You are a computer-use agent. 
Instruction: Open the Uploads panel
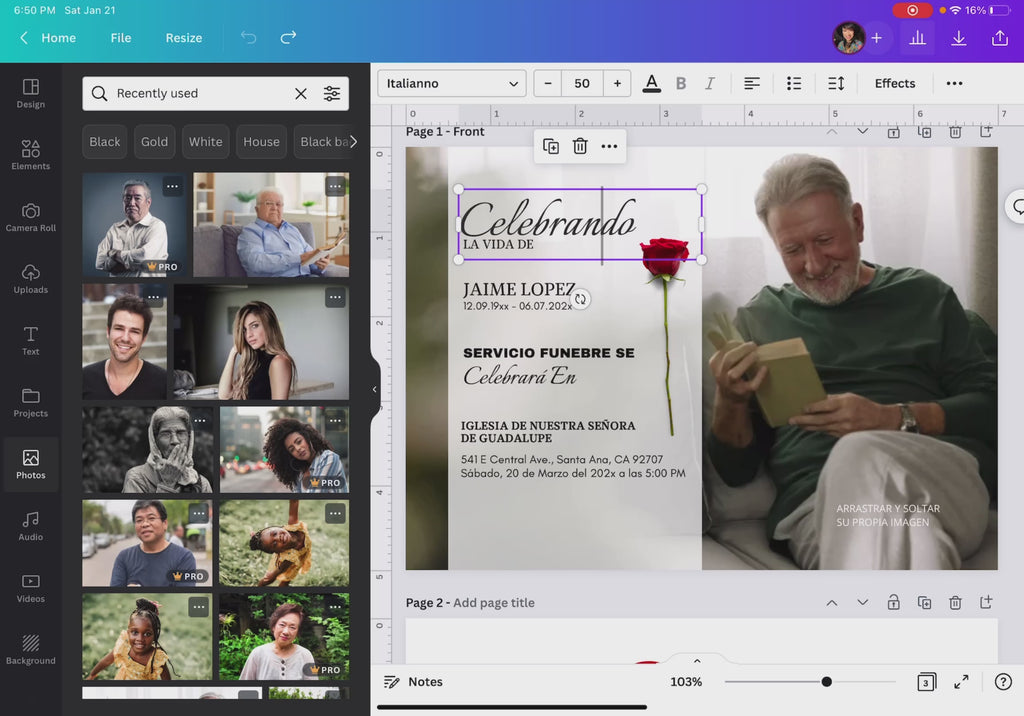coord(31,279)
